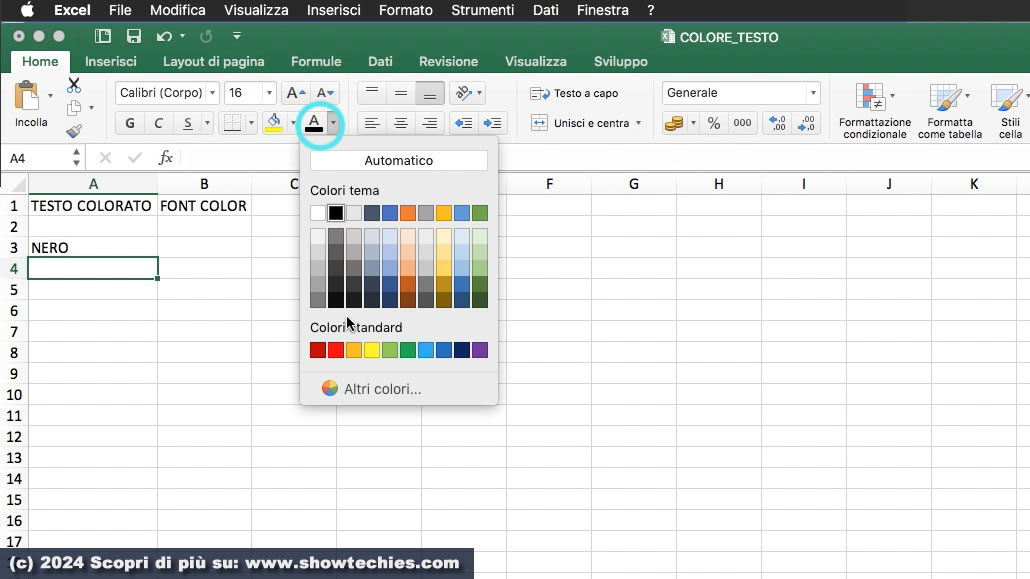The width and height of the screenshot is (1030, 579).
Task: Select column H header
Action: pos(719,184)
